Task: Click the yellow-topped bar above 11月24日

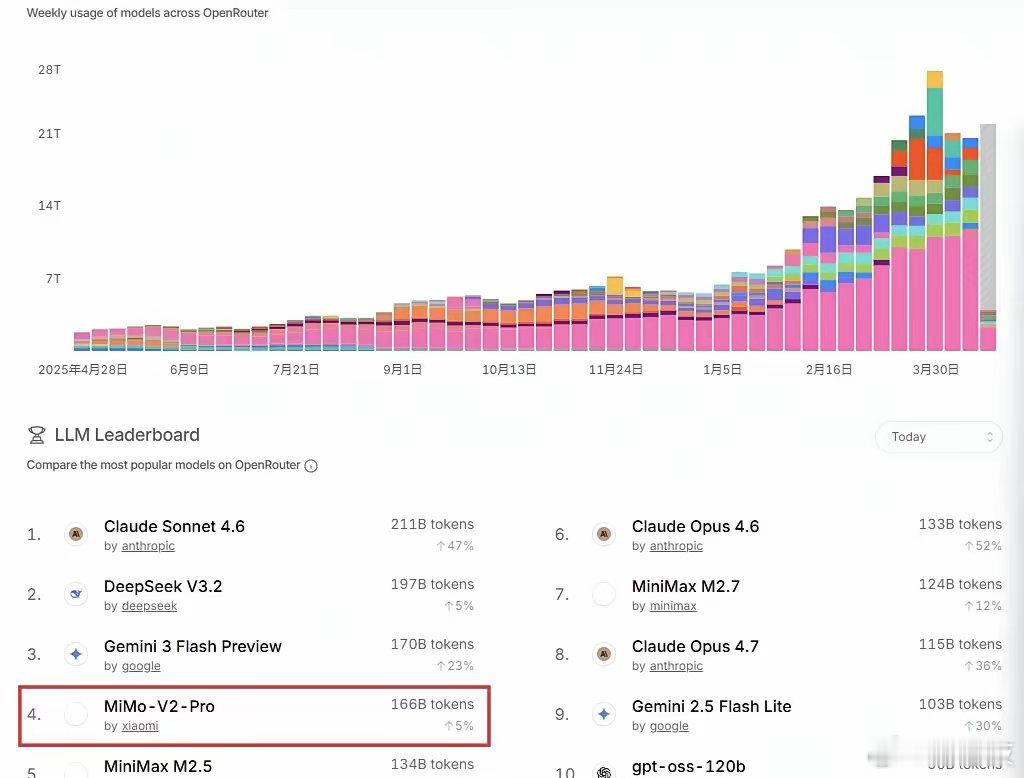Action: pos(615,314)
